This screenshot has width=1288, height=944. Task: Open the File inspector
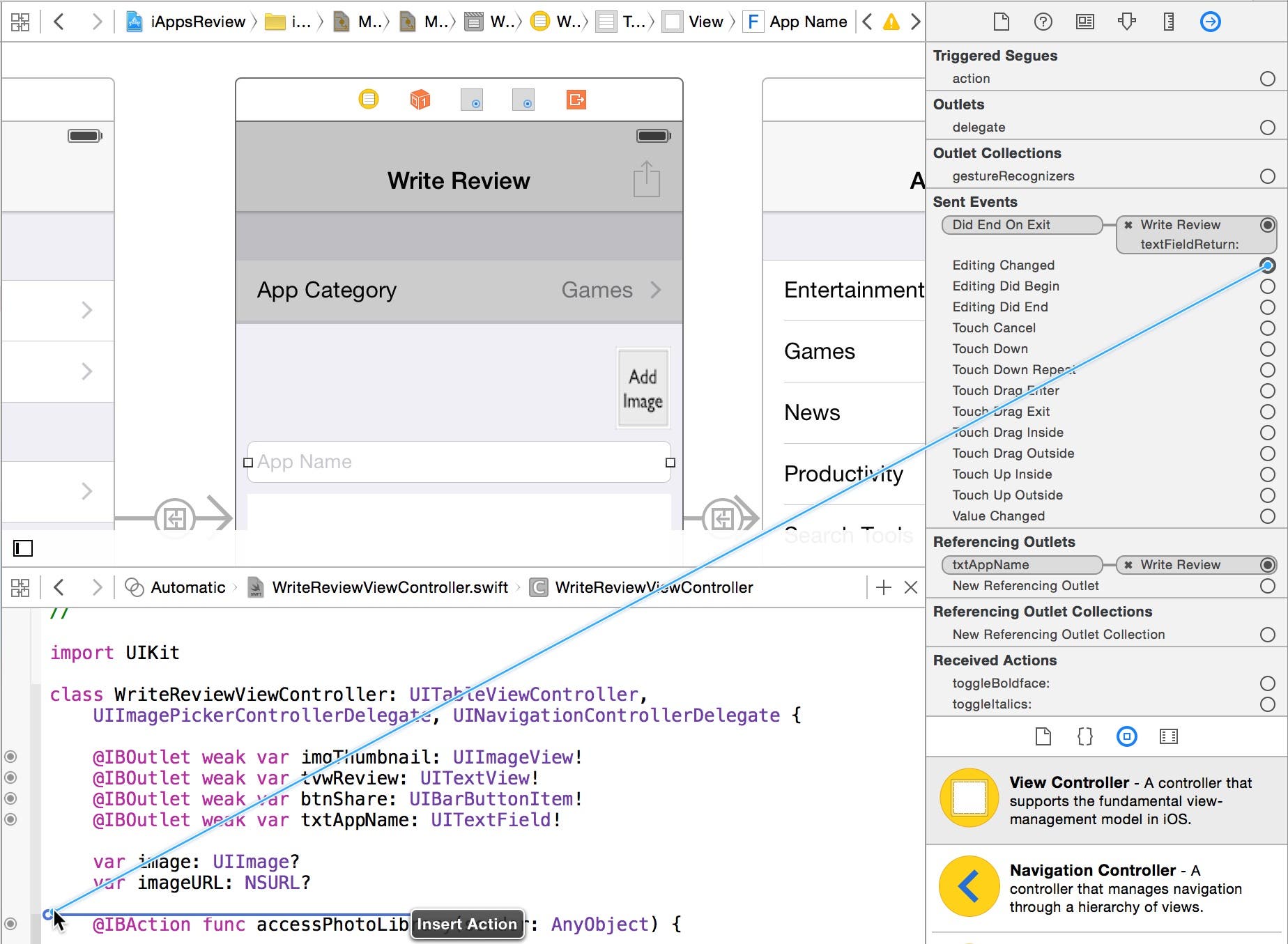click(1002, 22)
